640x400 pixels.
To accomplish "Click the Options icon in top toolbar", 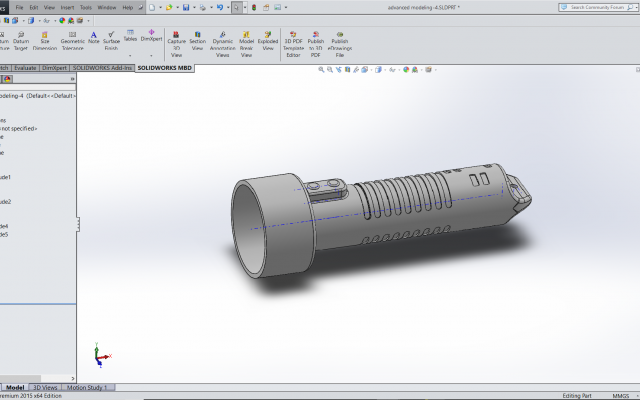I will click(x=278, y=7).
